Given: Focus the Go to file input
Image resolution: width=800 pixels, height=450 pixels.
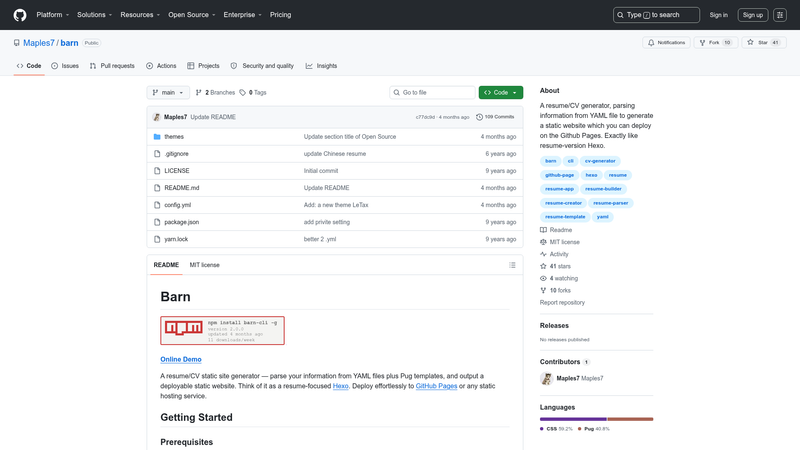Looking at the screenshot, I should [x=432, y=92].
